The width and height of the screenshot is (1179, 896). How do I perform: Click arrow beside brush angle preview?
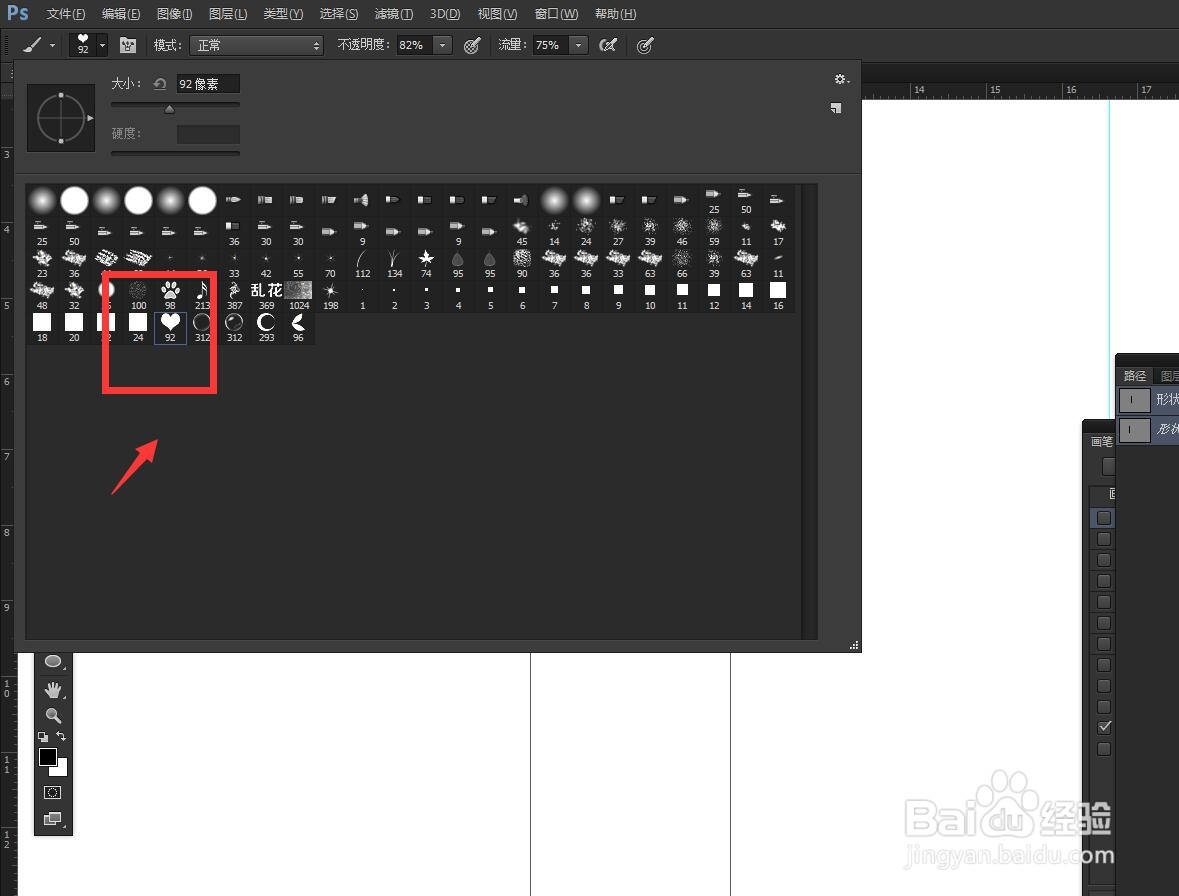point(90,118)
